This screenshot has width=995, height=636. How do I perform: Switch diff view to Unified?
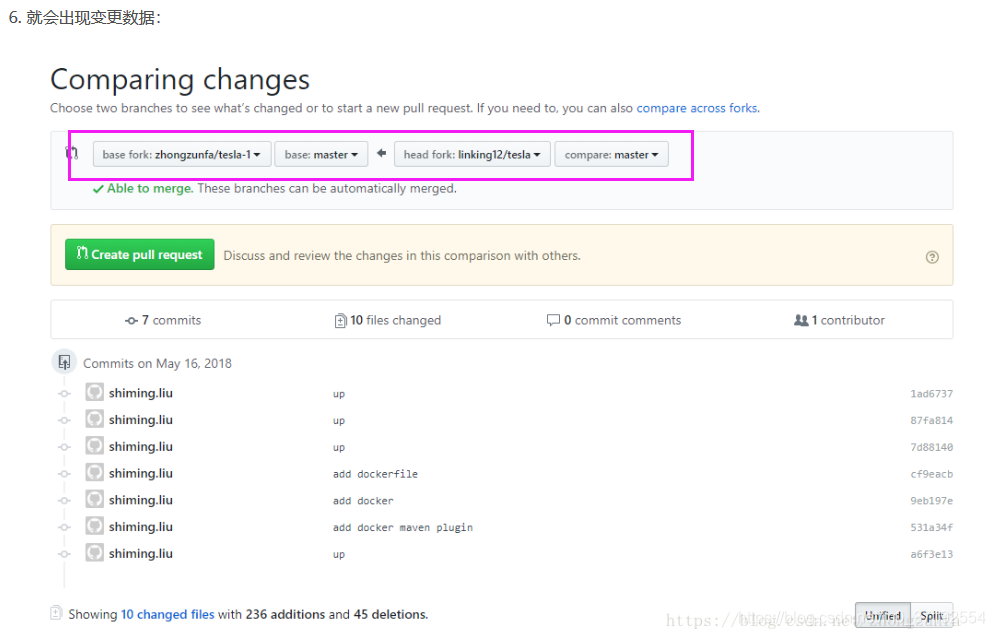pyautogui.click(x=883, y=615)
